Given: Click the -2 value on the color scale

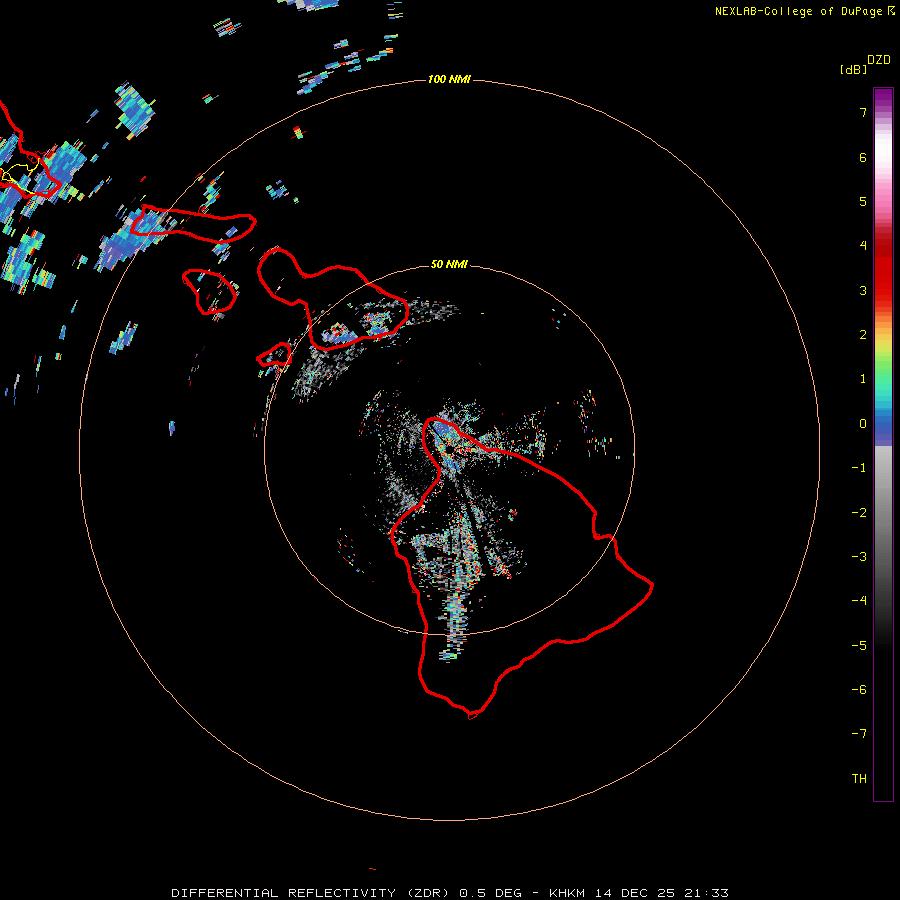Looking at the screenshot, I should (859, 513).
